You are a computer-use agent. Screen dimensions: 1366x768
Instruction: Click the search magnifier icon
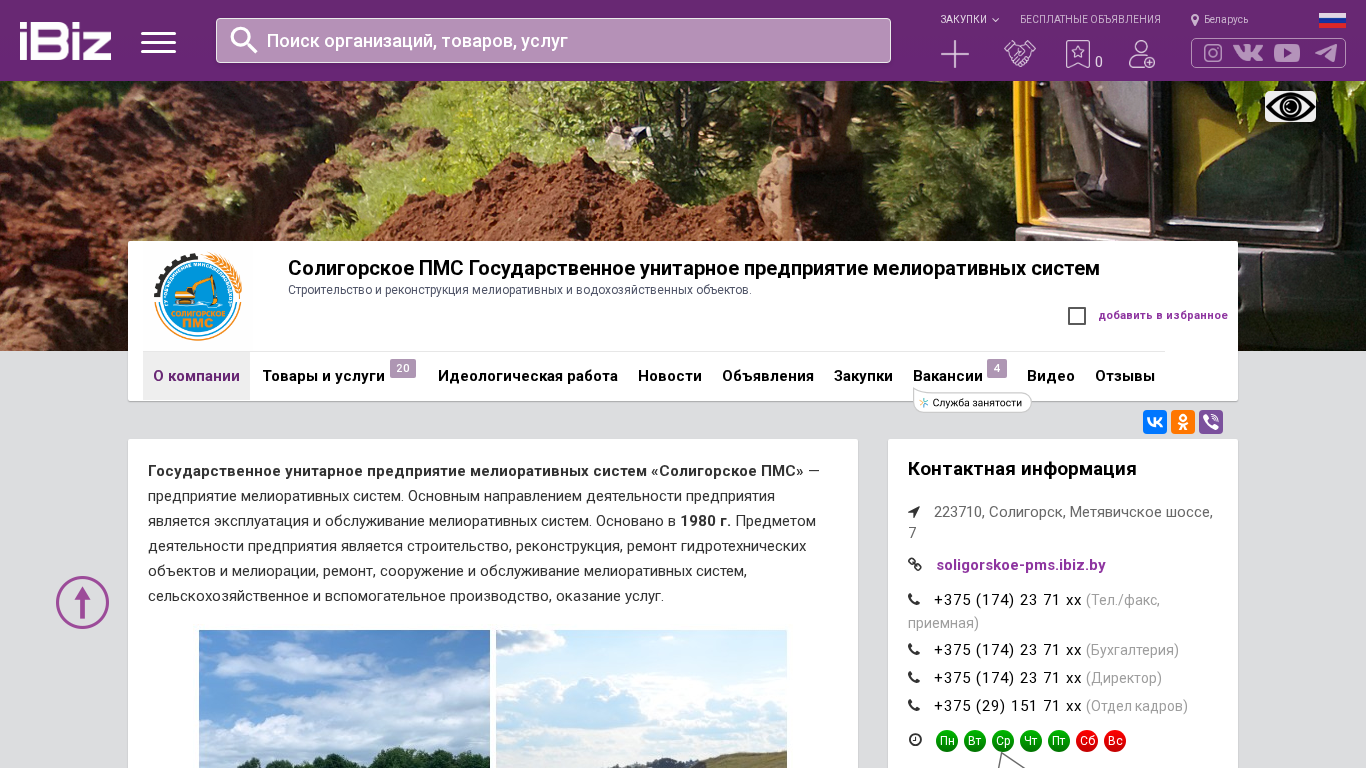pos(244,40)
